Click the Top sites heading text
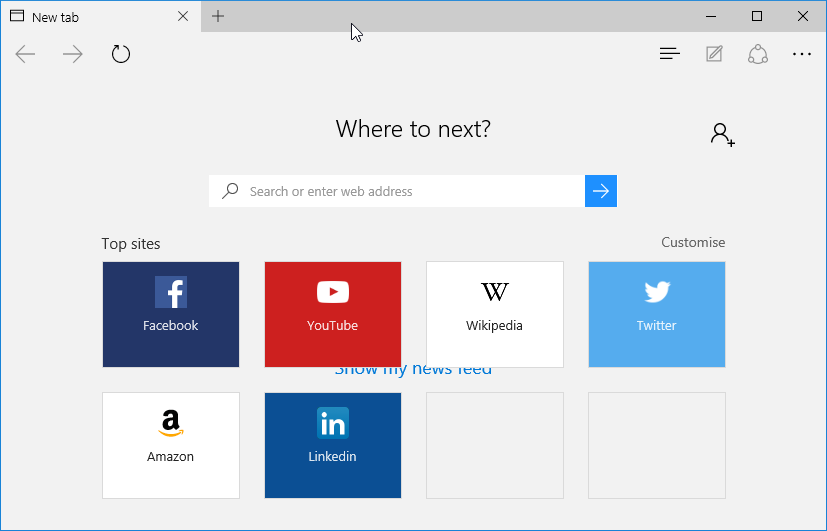This screenshot has height=531, width=827. (131, 244)
